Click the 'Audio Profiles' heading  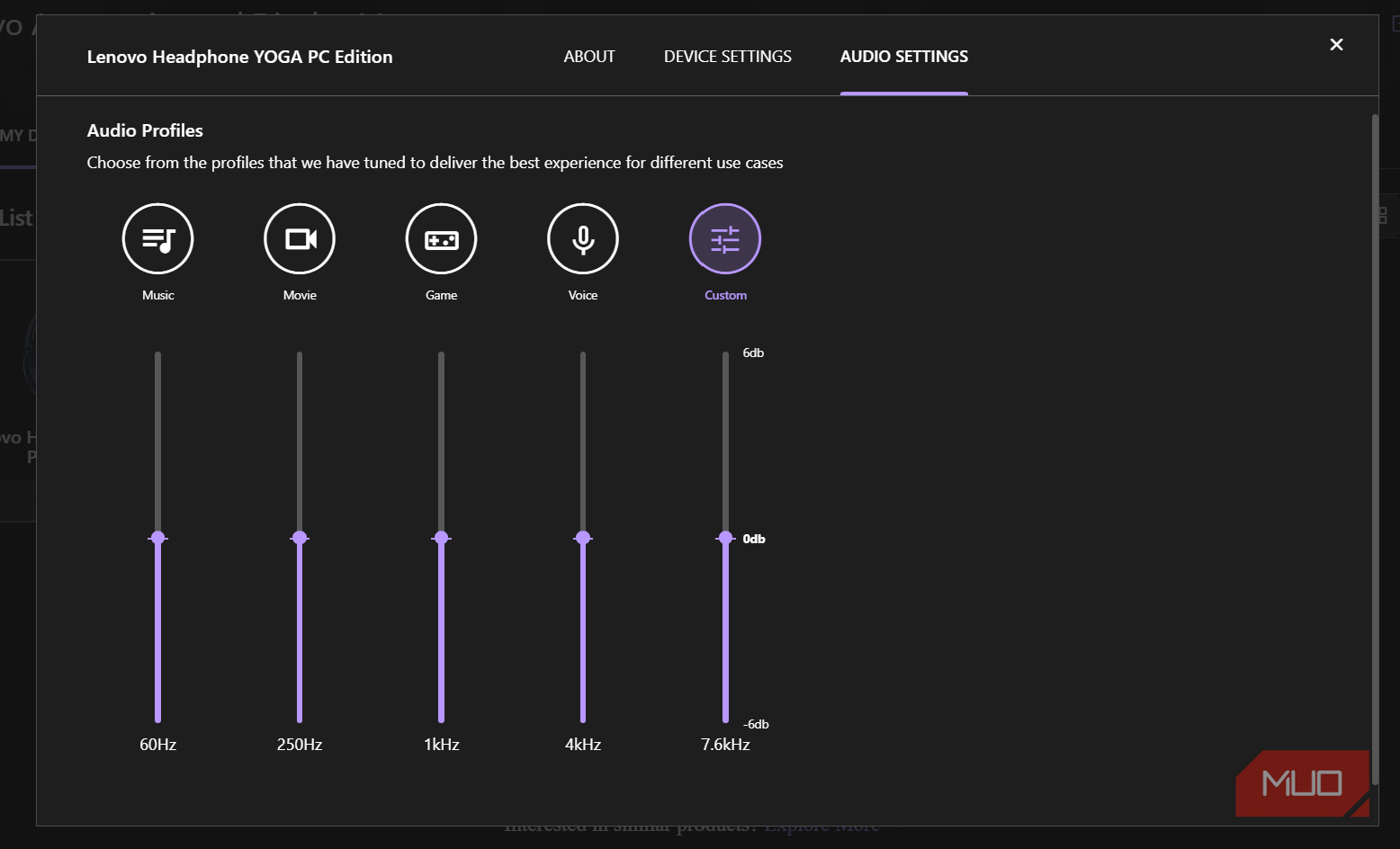point(145,130)
